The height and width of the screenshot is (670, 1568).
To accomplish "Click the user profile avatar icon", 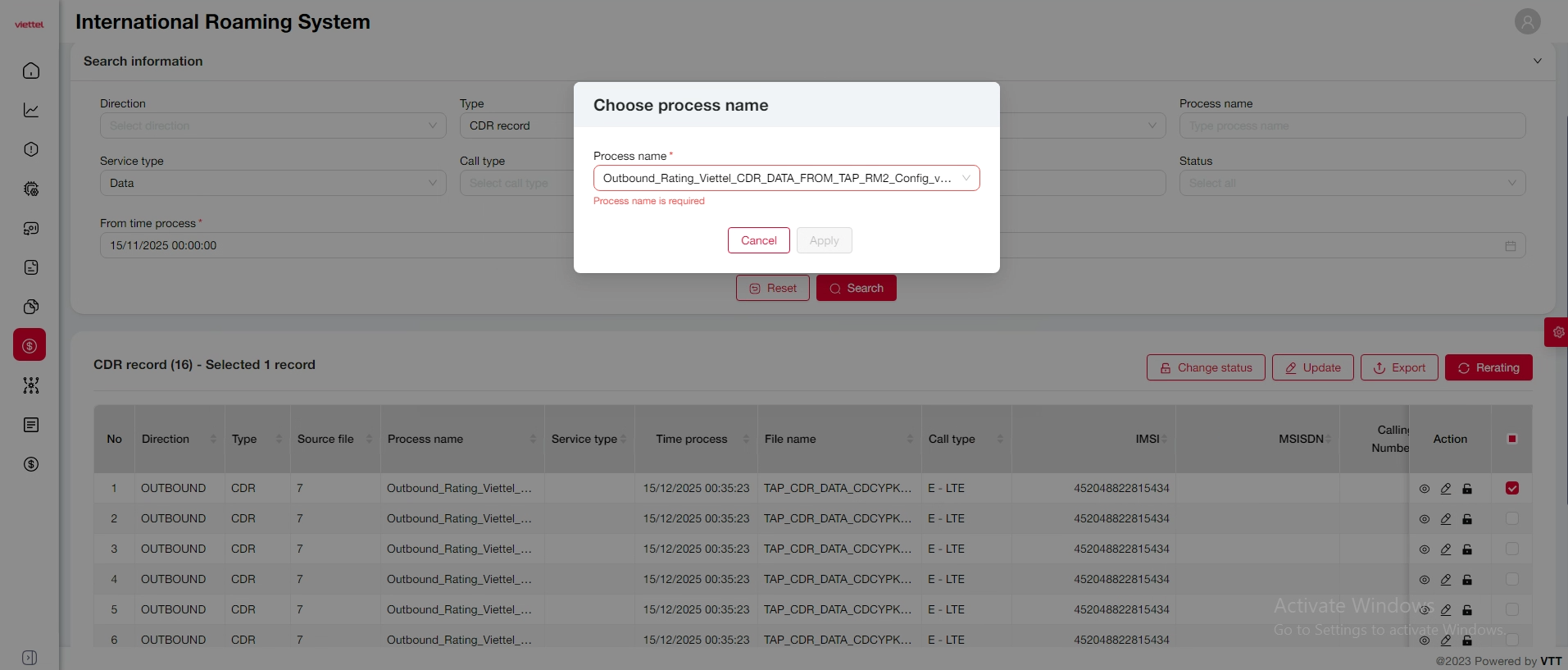I will pos(1527,21).
